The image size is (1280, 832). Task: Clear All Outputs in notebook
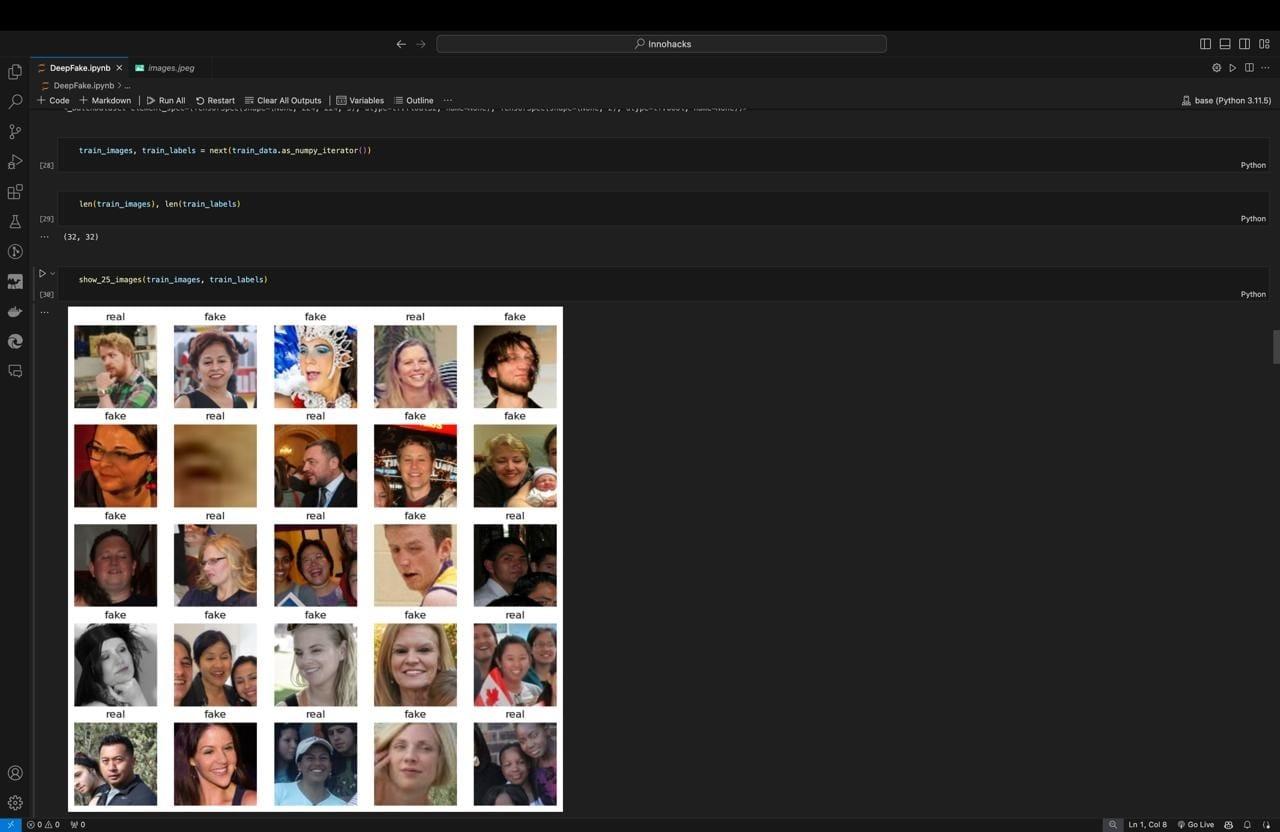tap(283, 100)
